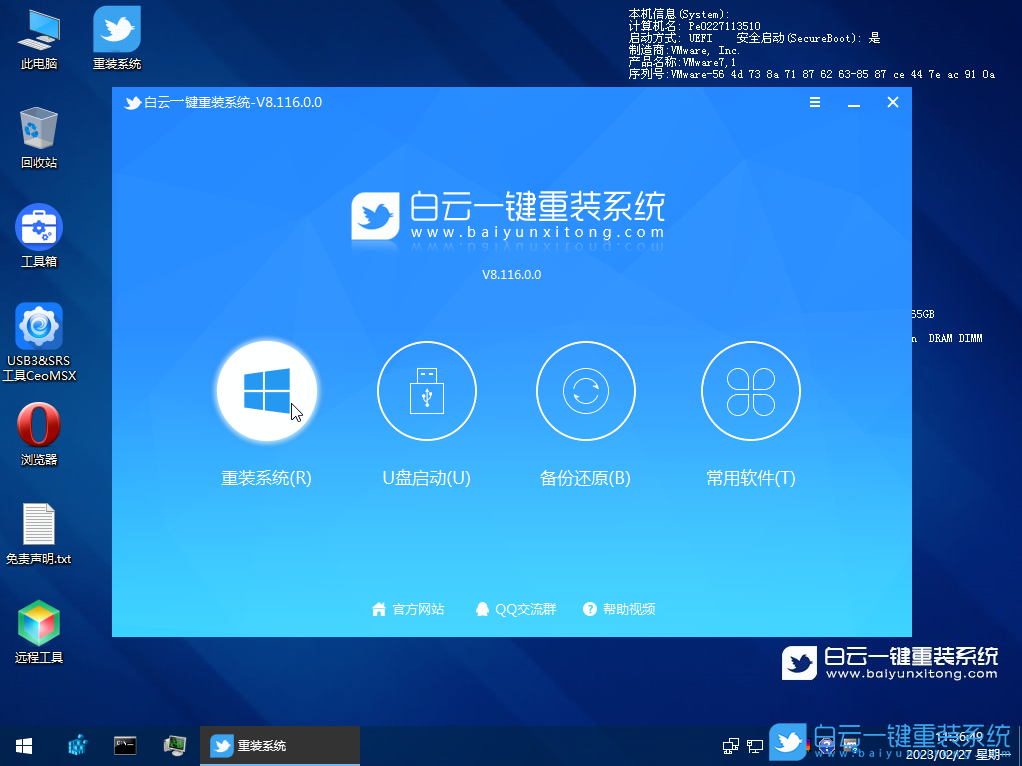Open the U盘启动(U) USB boot tool

[426, 391]
